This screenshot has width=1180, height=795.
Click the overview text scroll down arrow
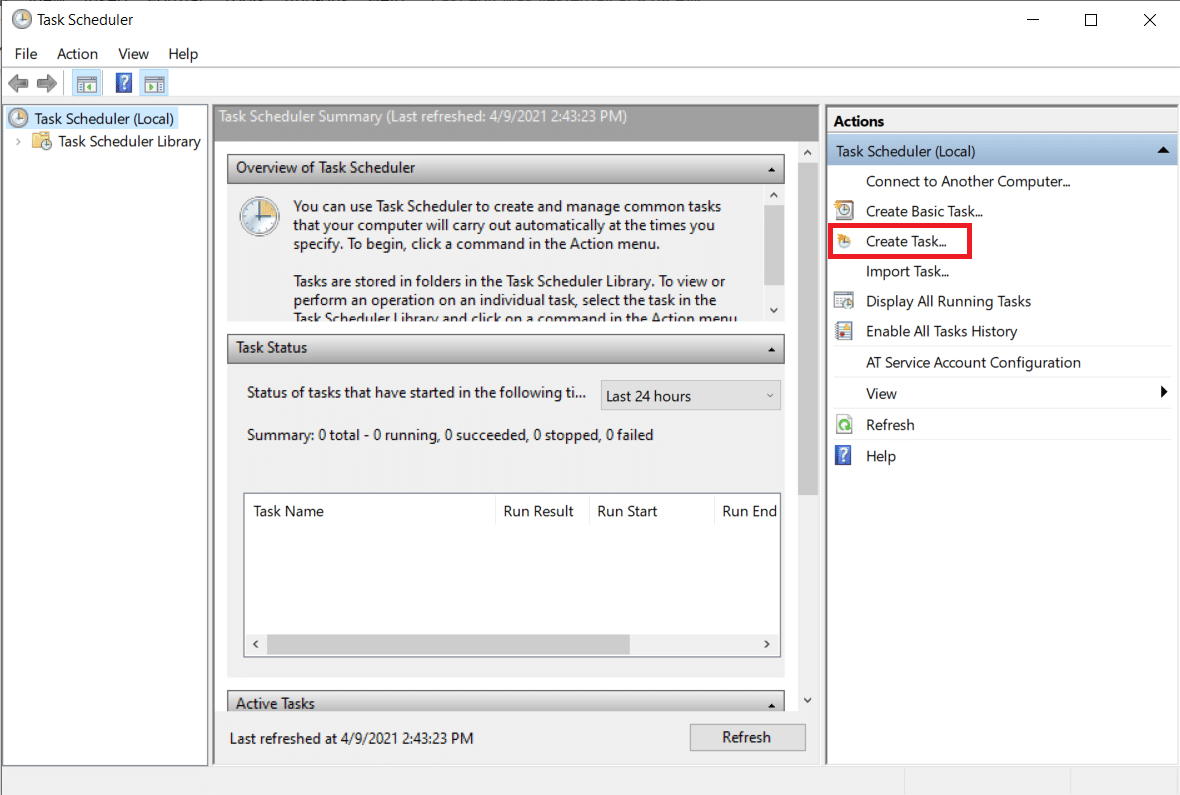[774, 310]
